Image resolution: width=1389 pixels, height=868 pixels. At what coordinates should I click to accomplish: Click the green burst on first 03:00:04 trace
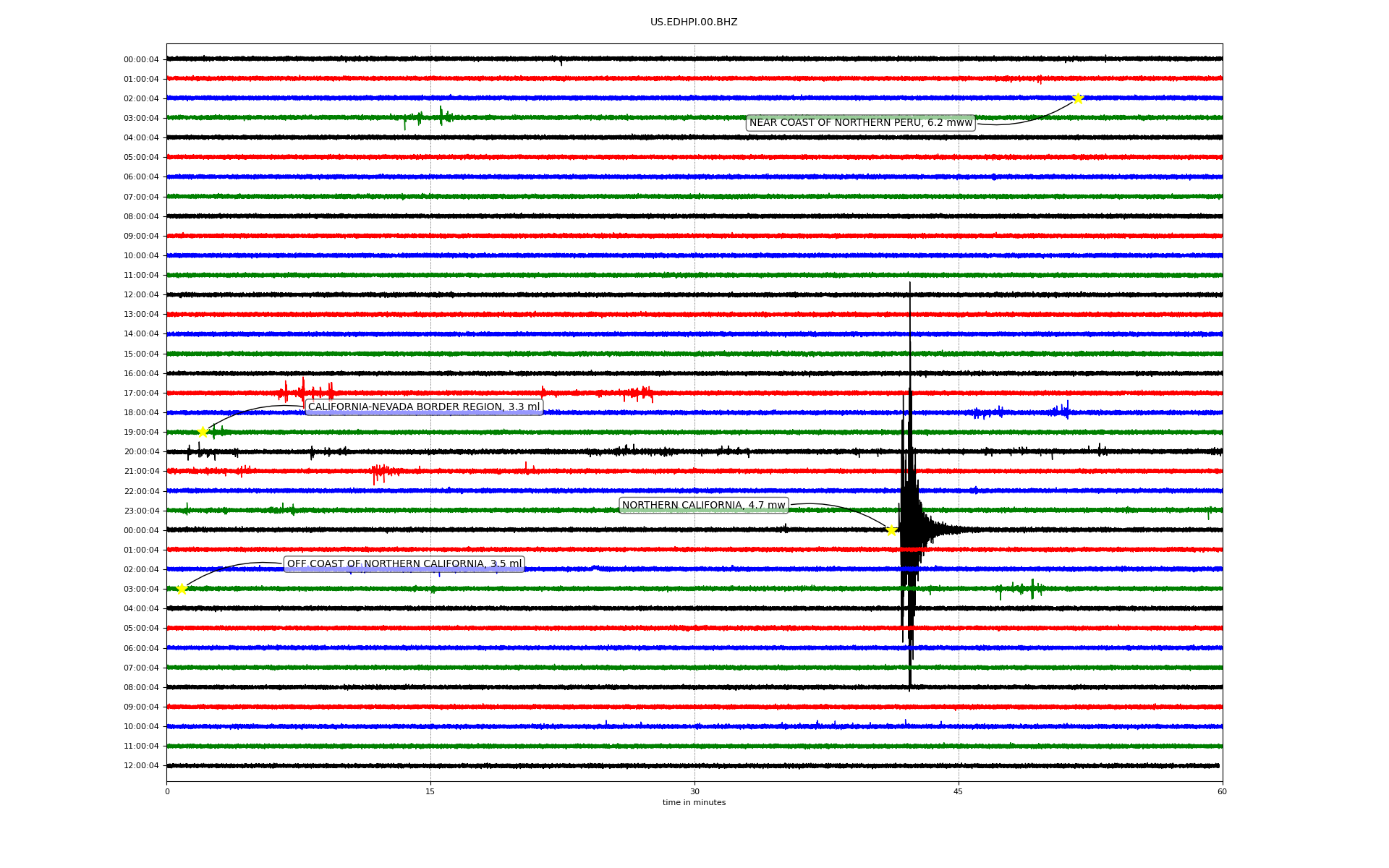pos(441,116)
